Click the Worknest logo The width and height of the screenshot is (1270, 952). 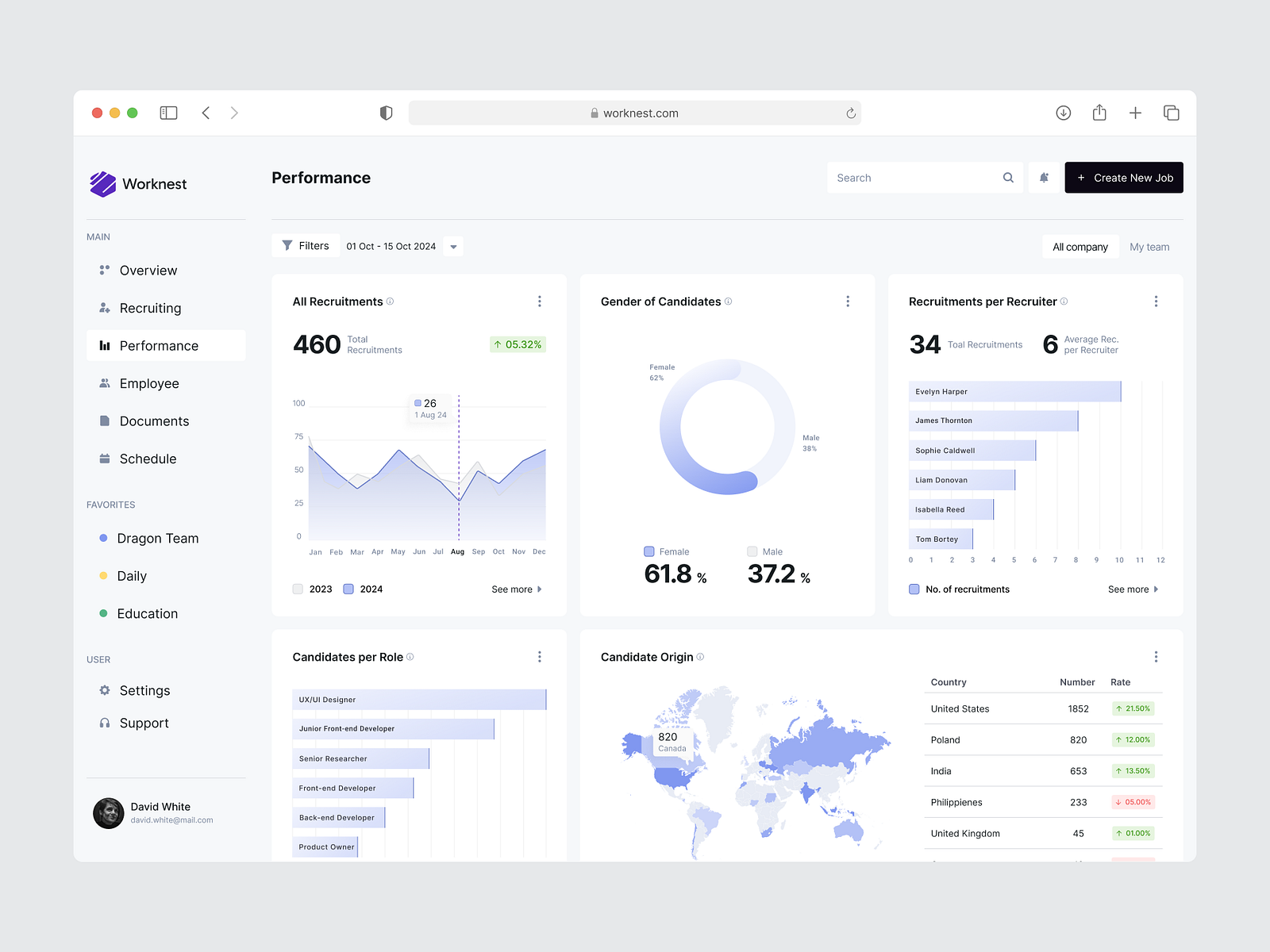coord(139,184)
